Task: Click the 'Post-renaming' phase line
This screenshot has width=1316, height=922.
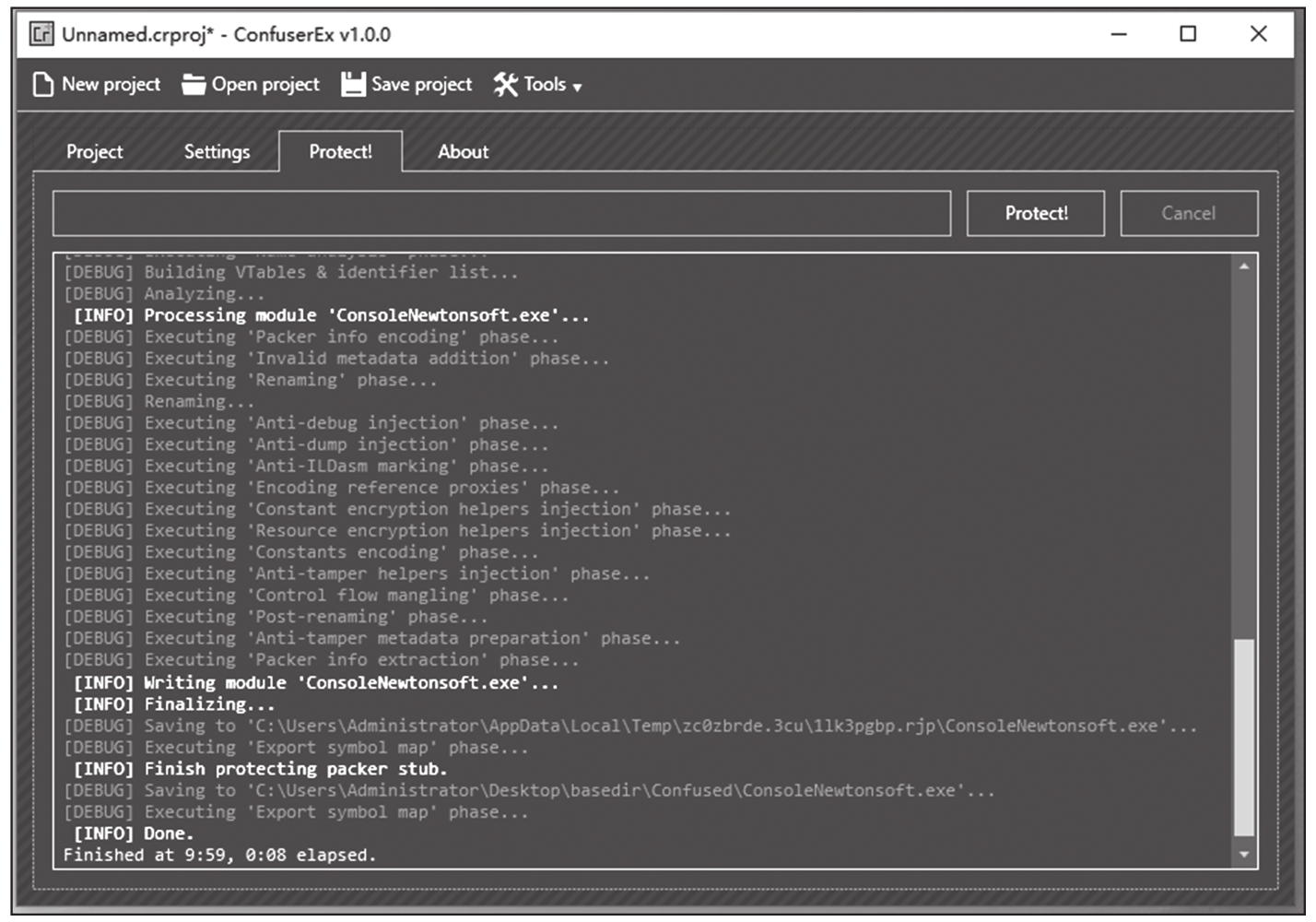Action: (276, 617)
